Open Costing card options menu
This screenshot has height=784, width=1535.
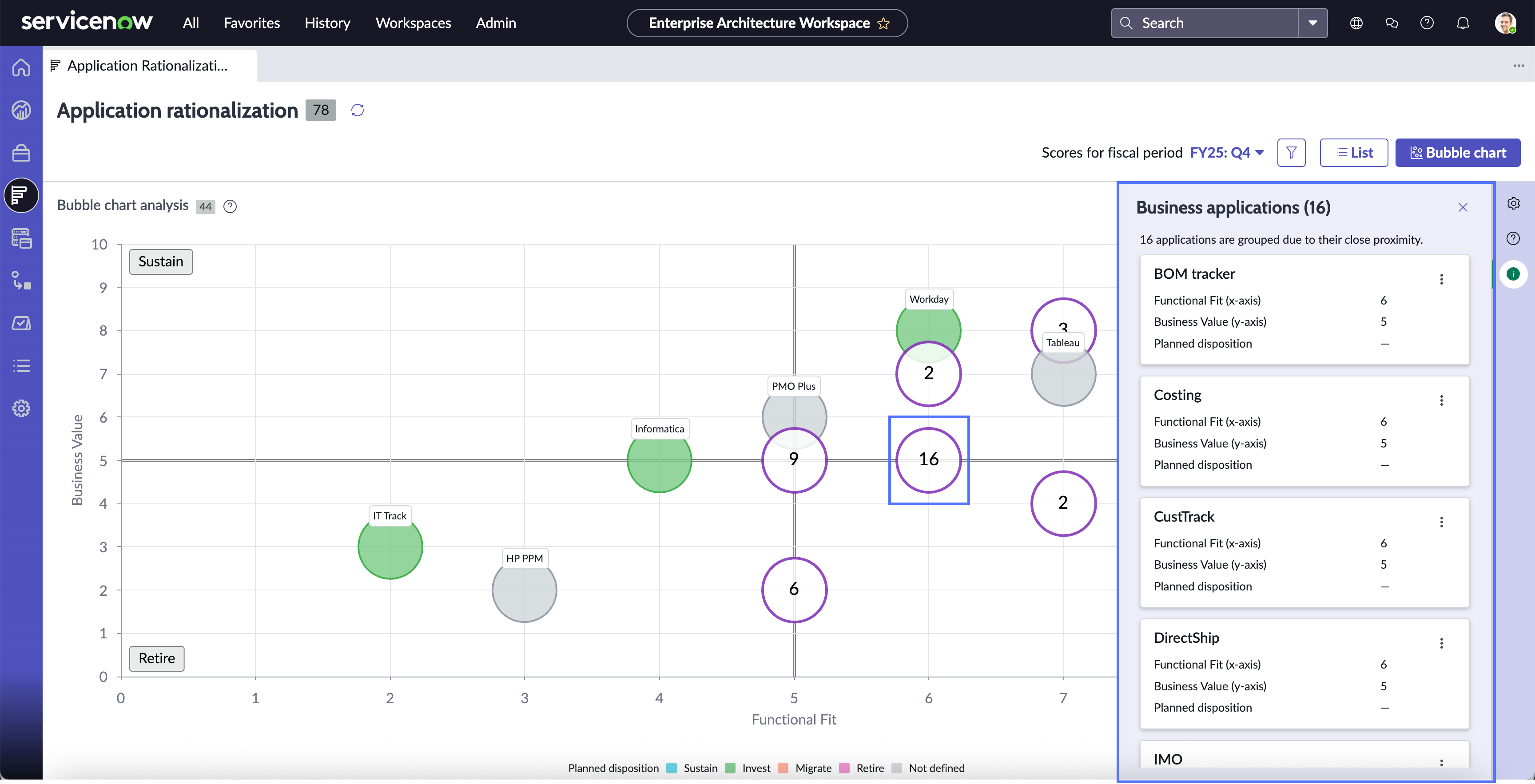(x=1441, y=400)
